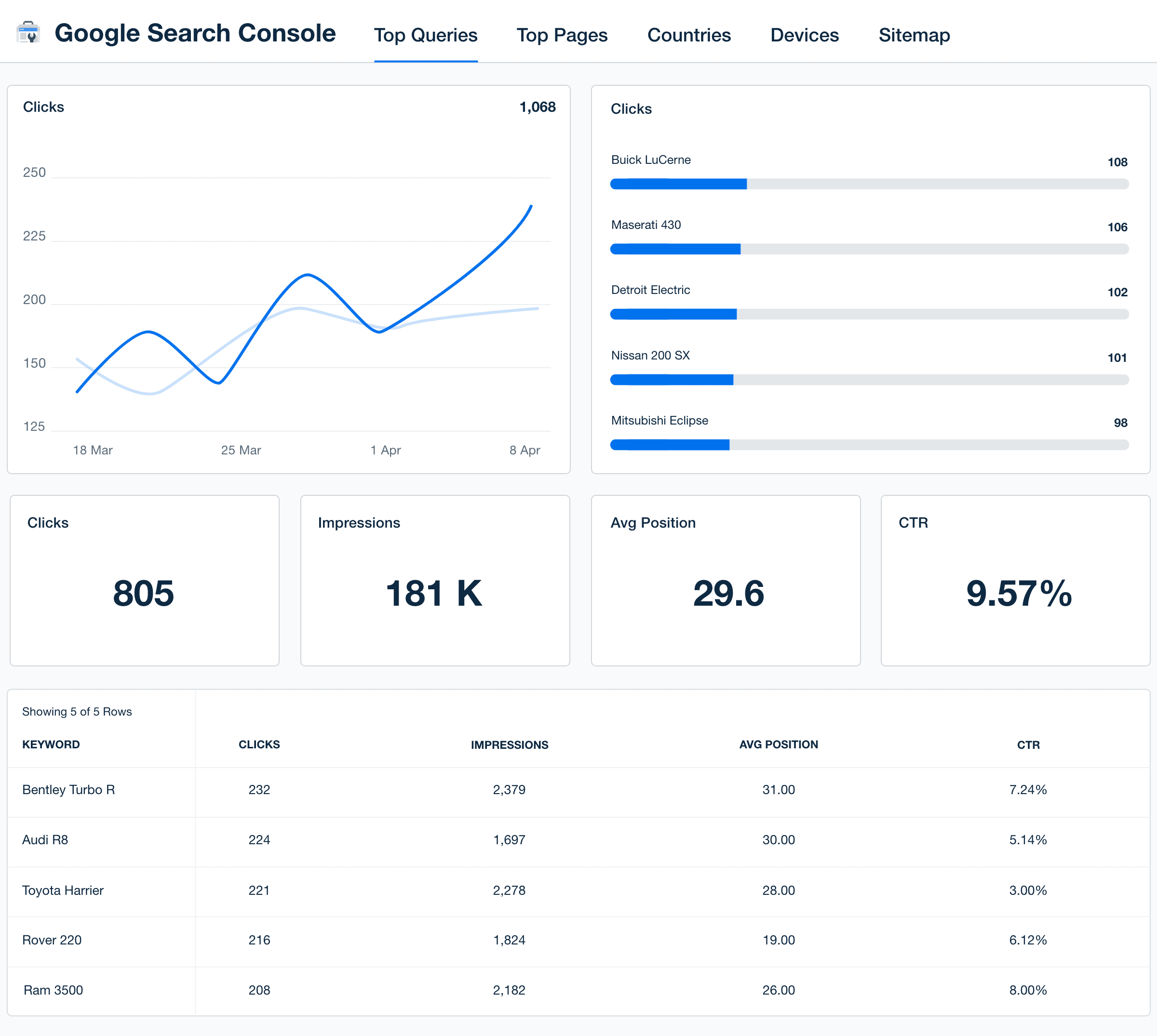Go to the Sitemap tab

click(913, 35)
